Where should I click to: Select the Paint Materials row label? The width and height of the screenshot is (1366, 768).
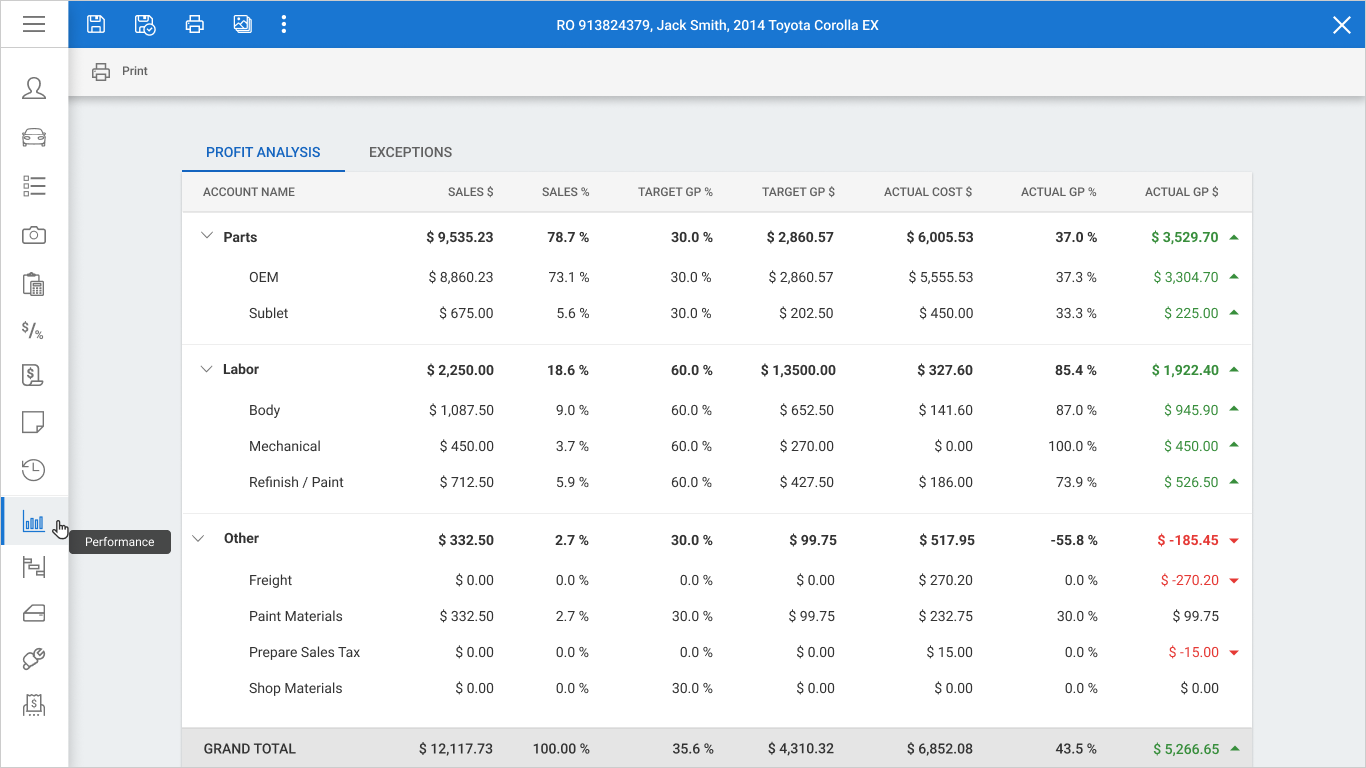click(296, 616)
